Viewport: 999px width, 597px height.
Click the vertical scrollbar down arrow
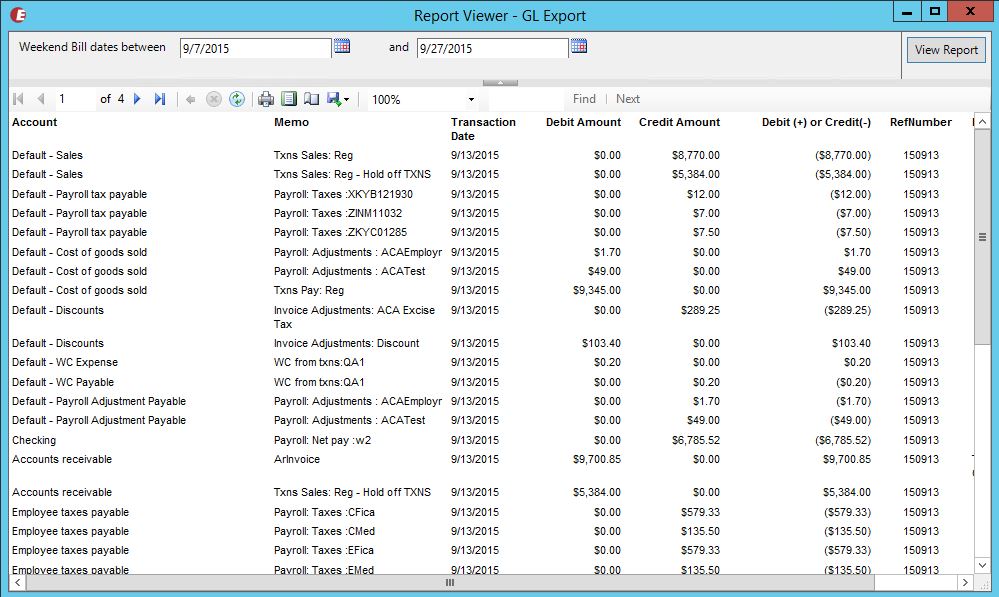pyautogui.click(x=982, y=565)
